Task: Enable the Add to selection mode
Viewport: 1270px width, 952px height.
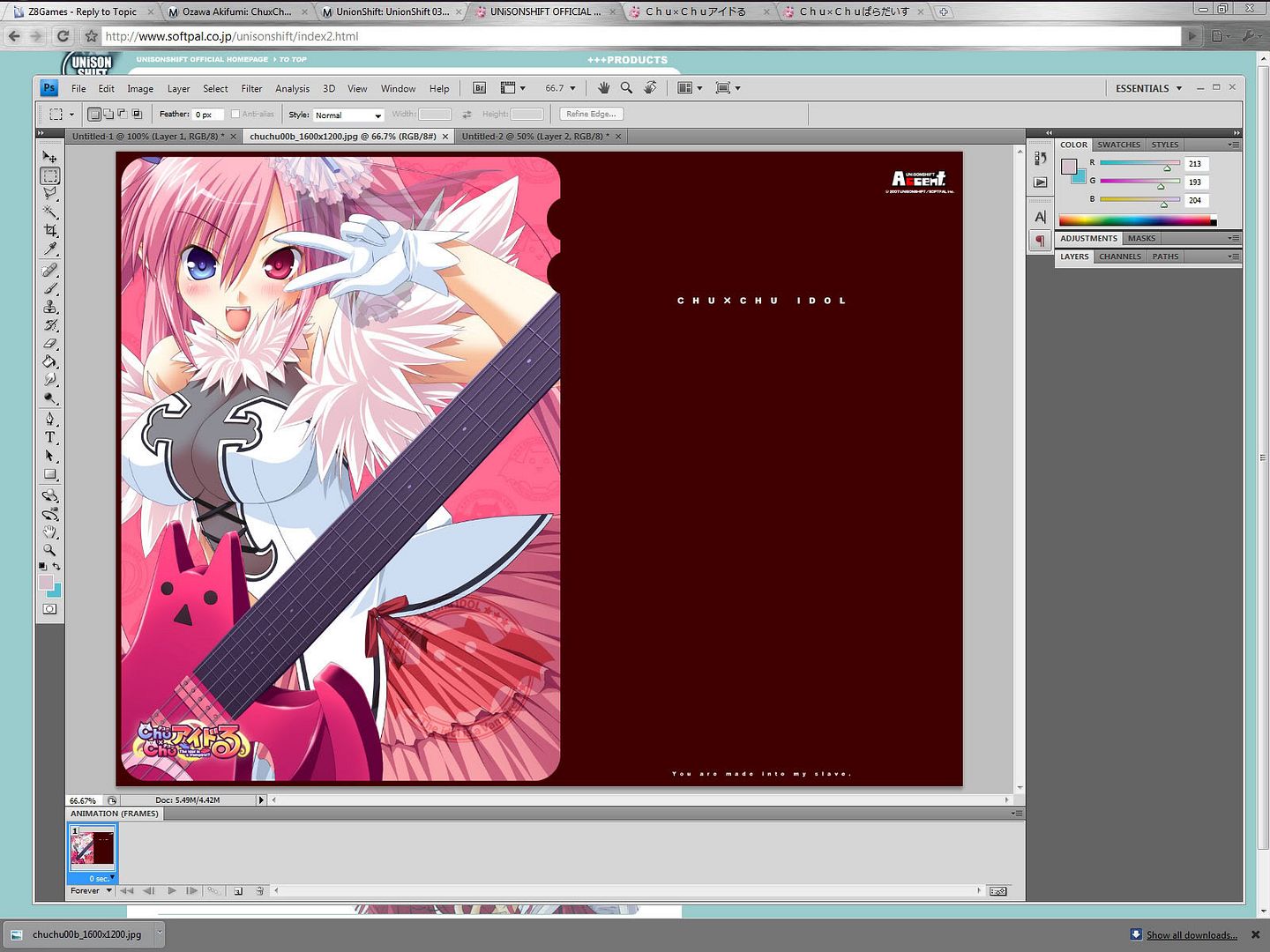Action: point(108,114)
